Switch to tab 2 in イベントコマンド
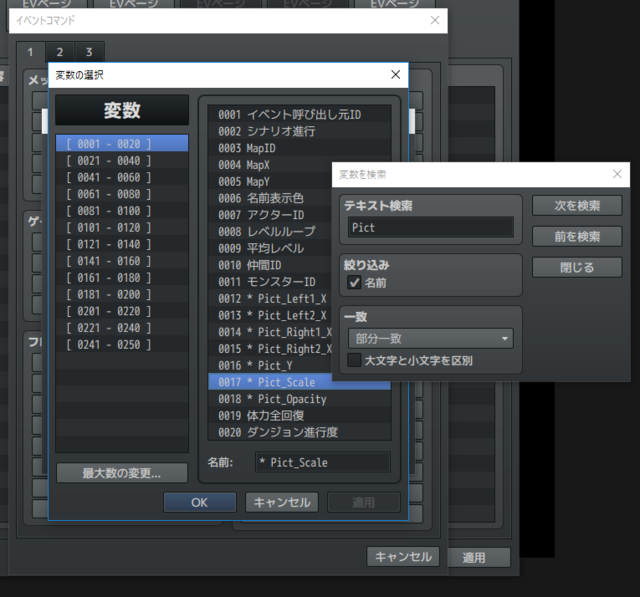 (60, 52)
